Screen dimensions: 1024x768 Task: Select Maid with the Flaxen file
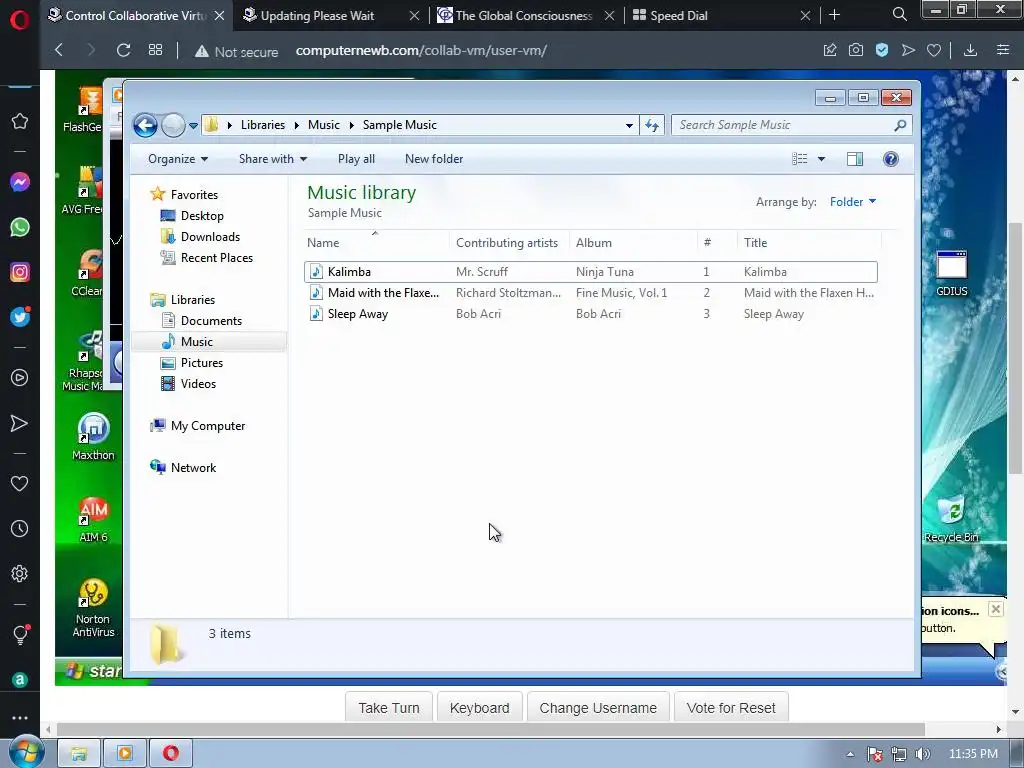(x=591, y=293)
